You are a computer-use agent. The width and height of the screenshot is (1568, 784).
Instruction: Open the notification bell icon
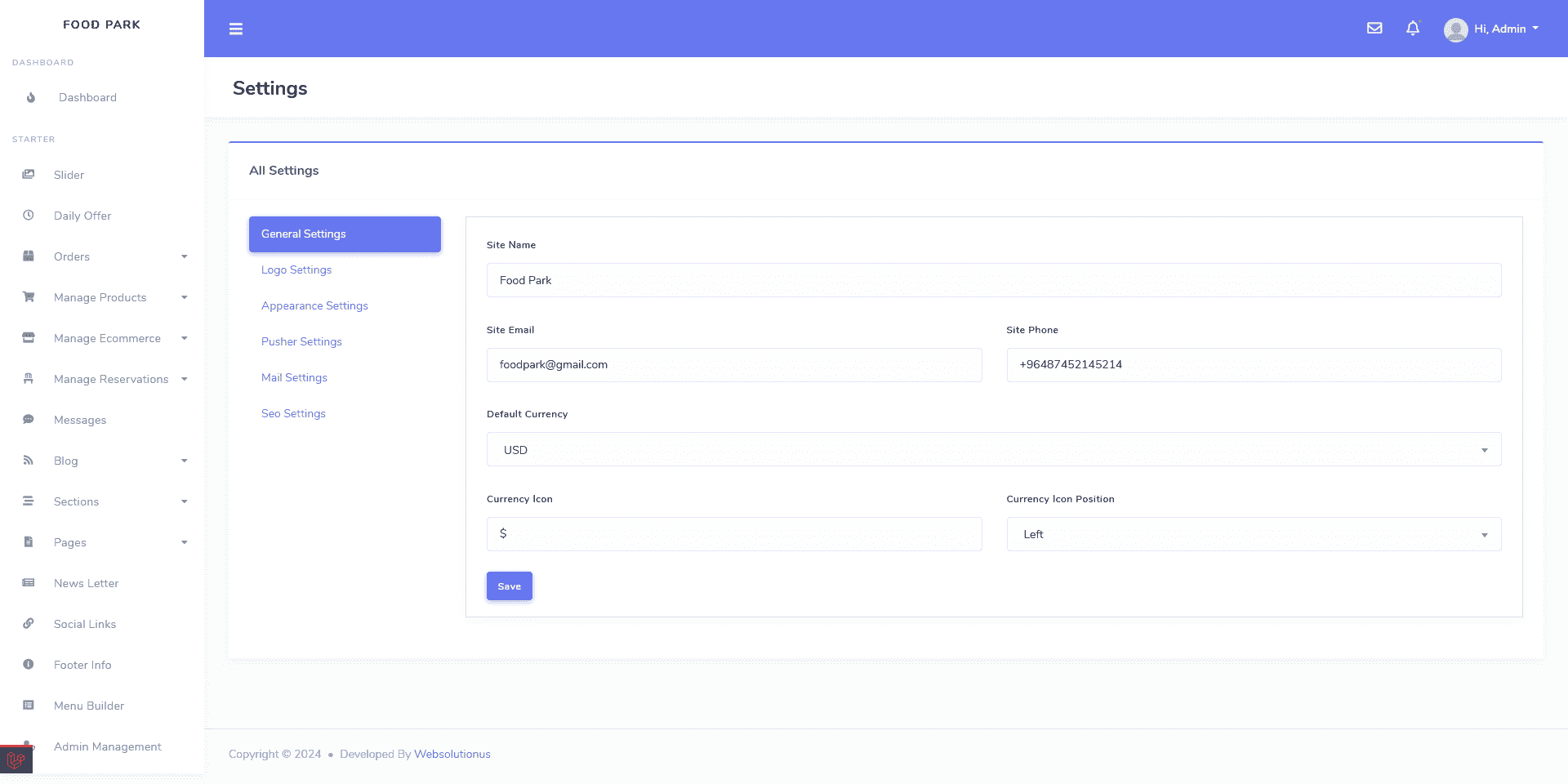[x=1413, y=29]
